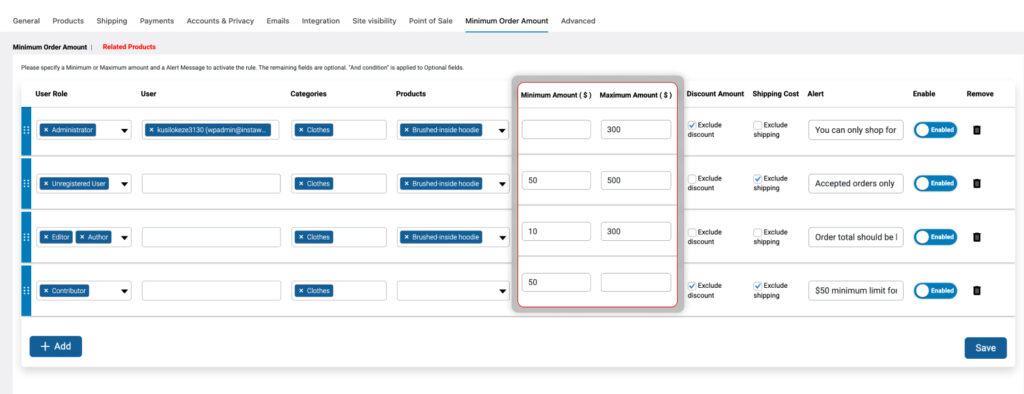The height and width of the screenshot is (394, 1024).
Task: Remove the Editor tag with its x
Action: click(x=46, y=237)
